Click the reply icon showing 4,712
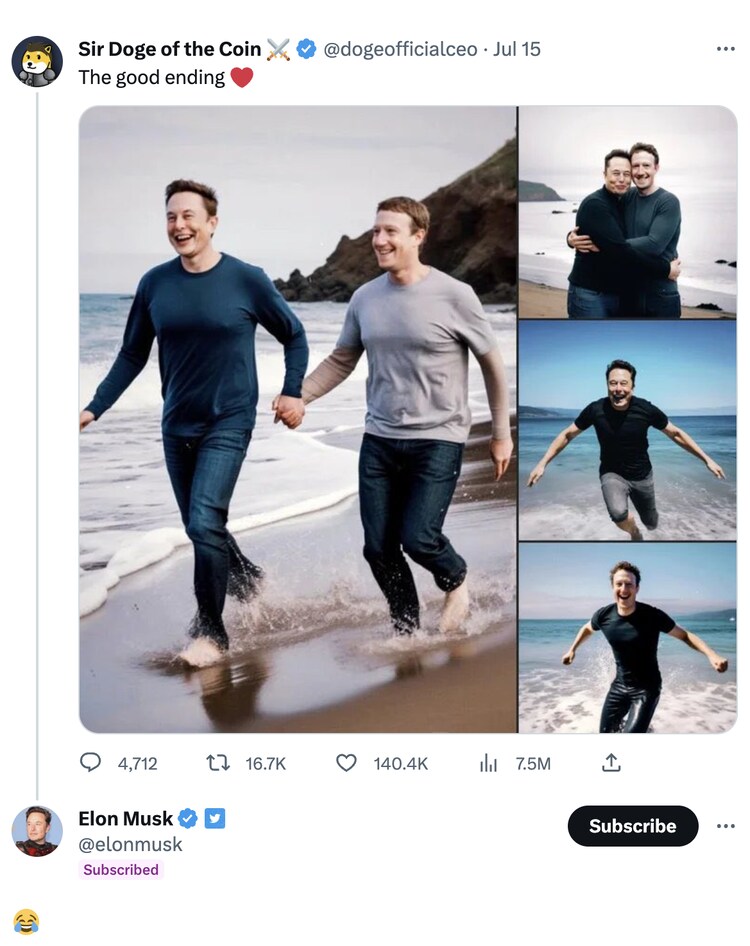 tap(91, 763)
